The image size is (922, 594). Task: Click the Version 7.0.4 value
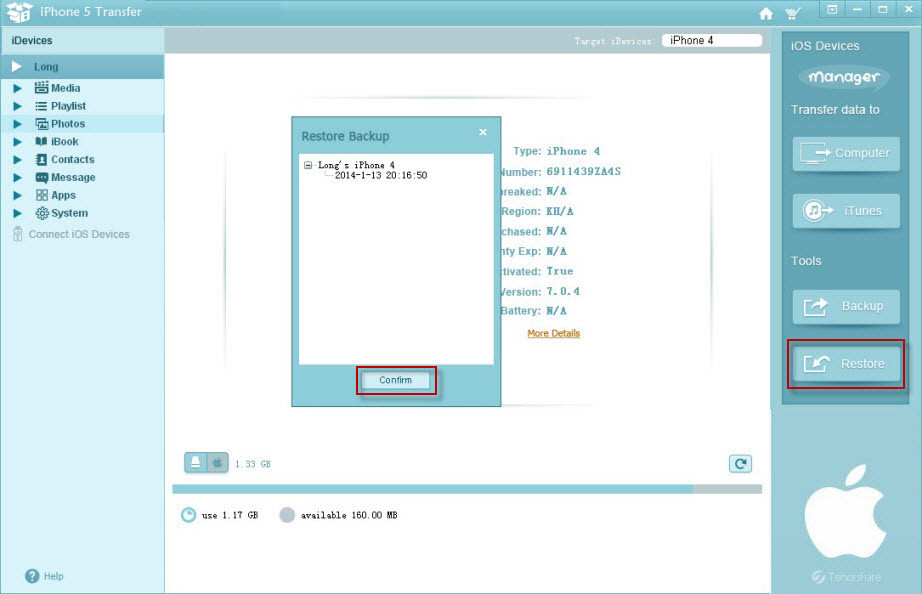click(x=563, y=291)
